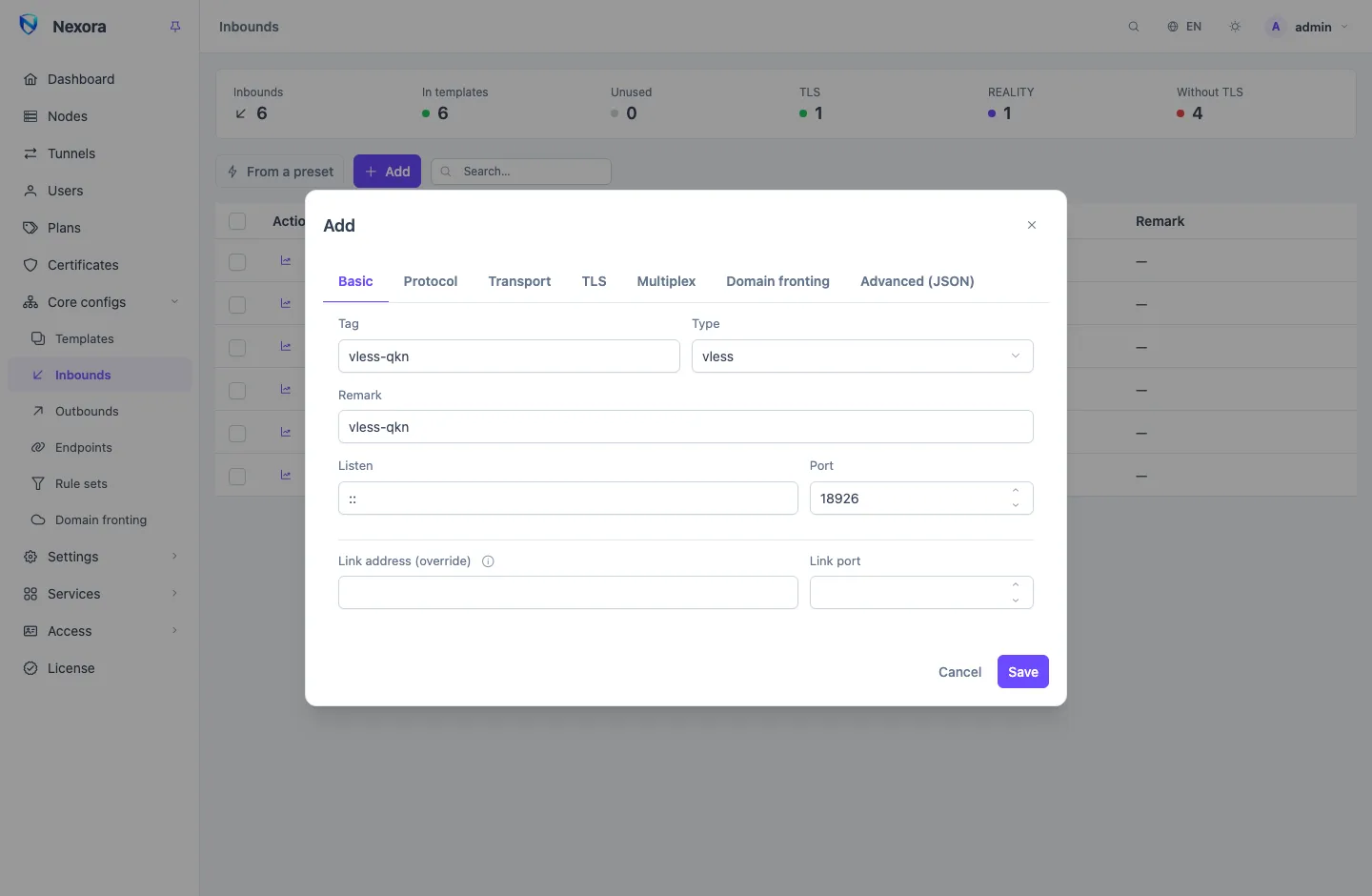Go to Dashboard in the sidebar
The height and width of the screenshot is (896, 1372).
pos(100,79)
